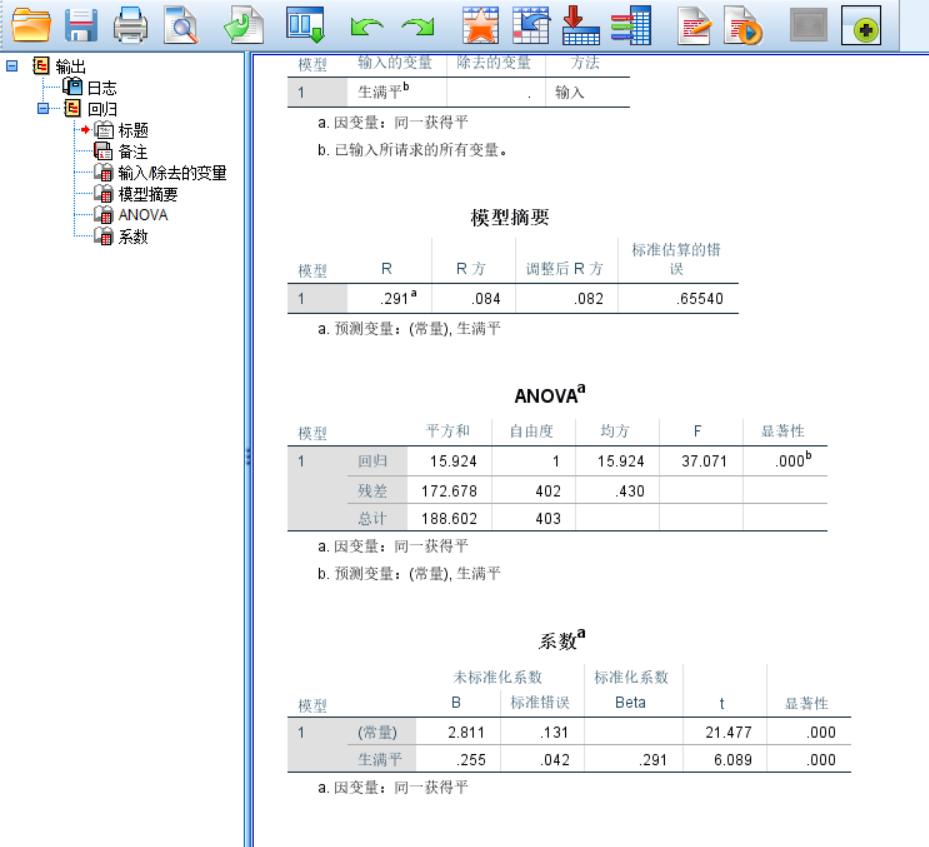Screen dimensions: 929x847
Task: Click the regression sum of squares 15.924
Action: click(453, 461)
